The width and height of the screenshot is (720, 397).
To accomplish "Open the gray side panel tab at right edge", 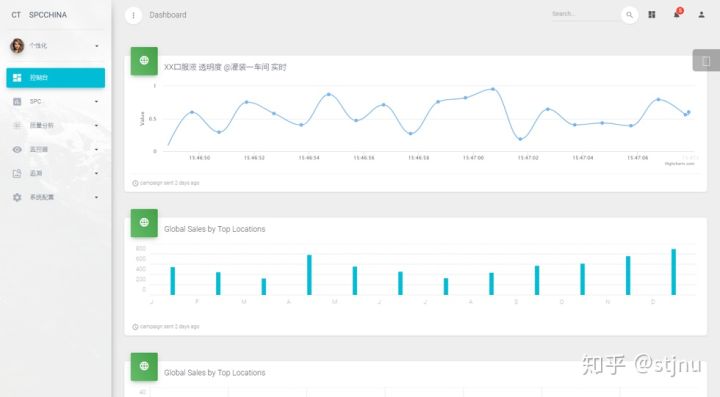I will coord(706,60).
